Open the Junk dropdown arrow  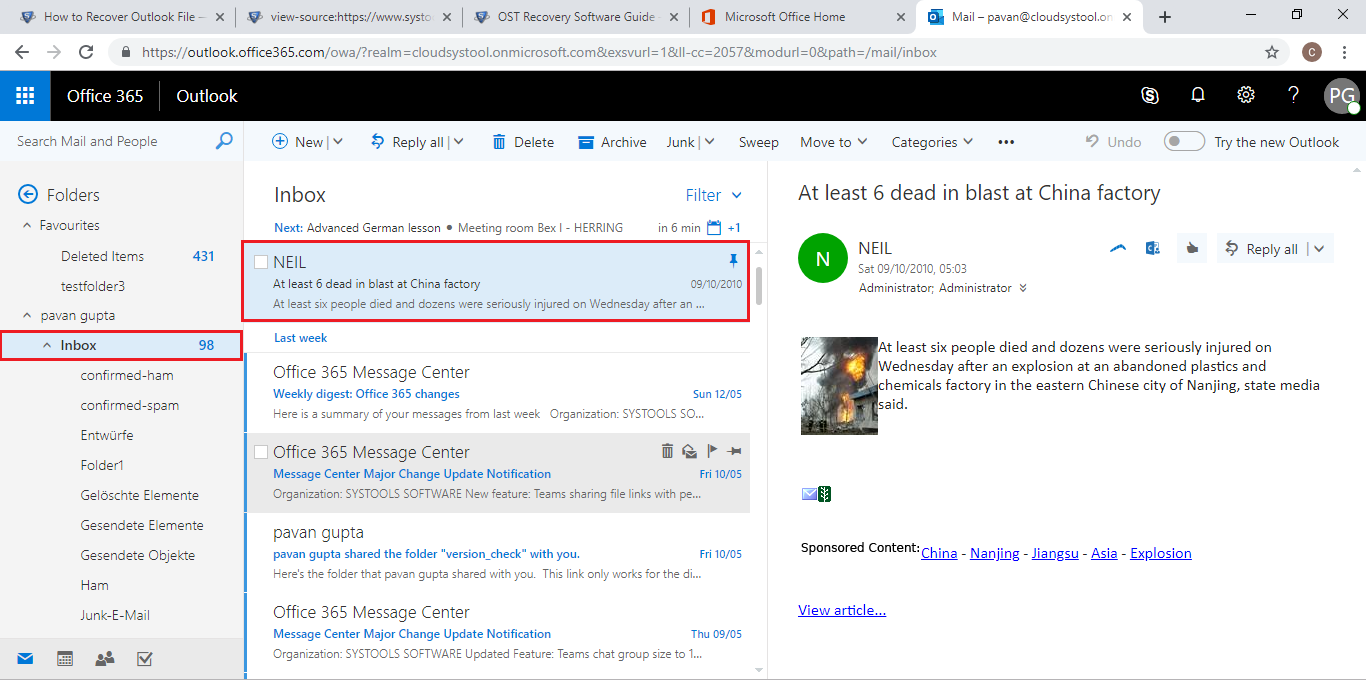[709, 142]
